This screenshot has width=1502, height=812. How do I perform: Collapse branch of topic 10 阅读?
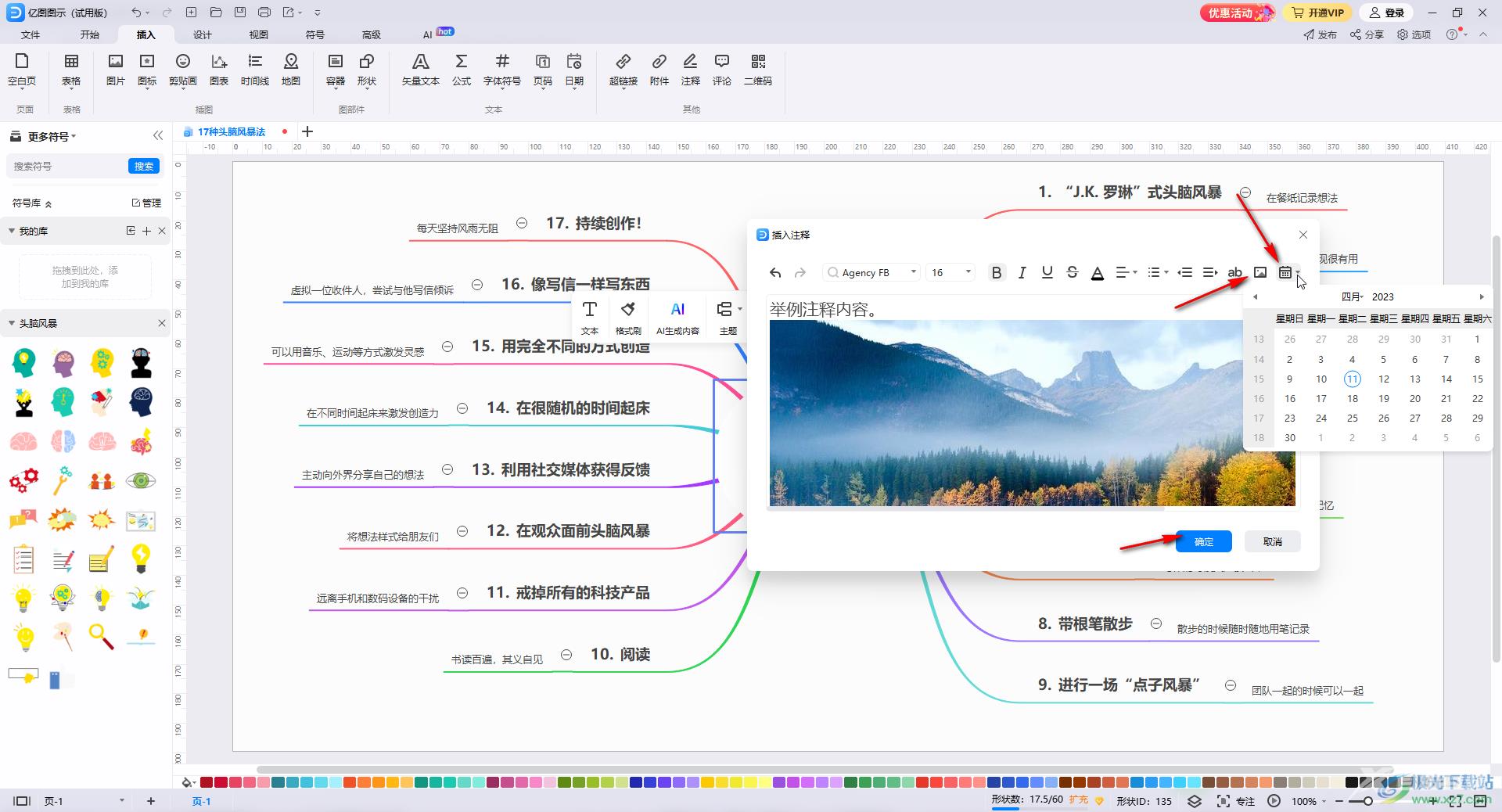click(x=566, y=655)
